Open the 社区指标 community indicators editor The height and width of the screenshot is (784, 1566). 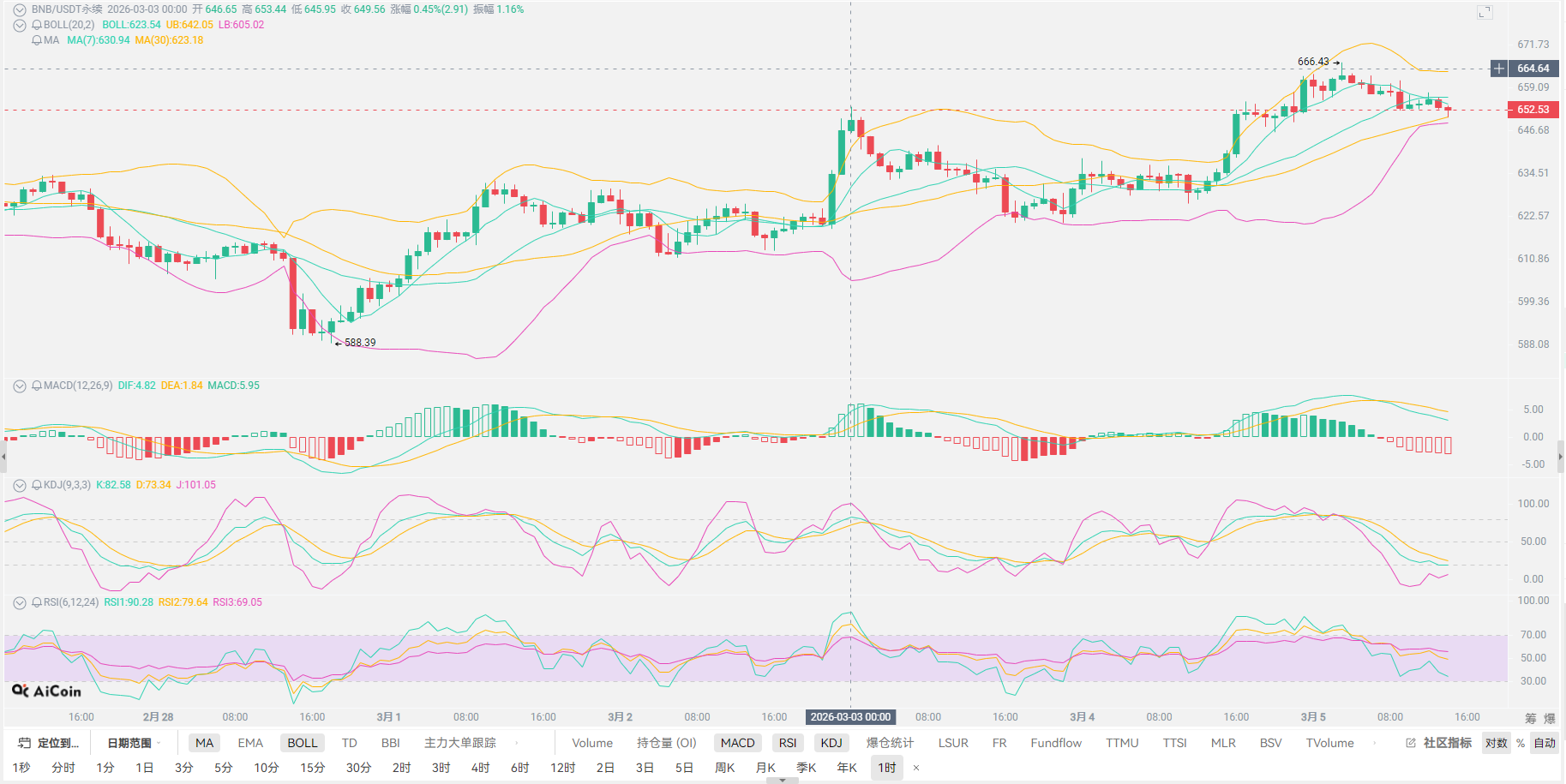tap(1439, 743)
